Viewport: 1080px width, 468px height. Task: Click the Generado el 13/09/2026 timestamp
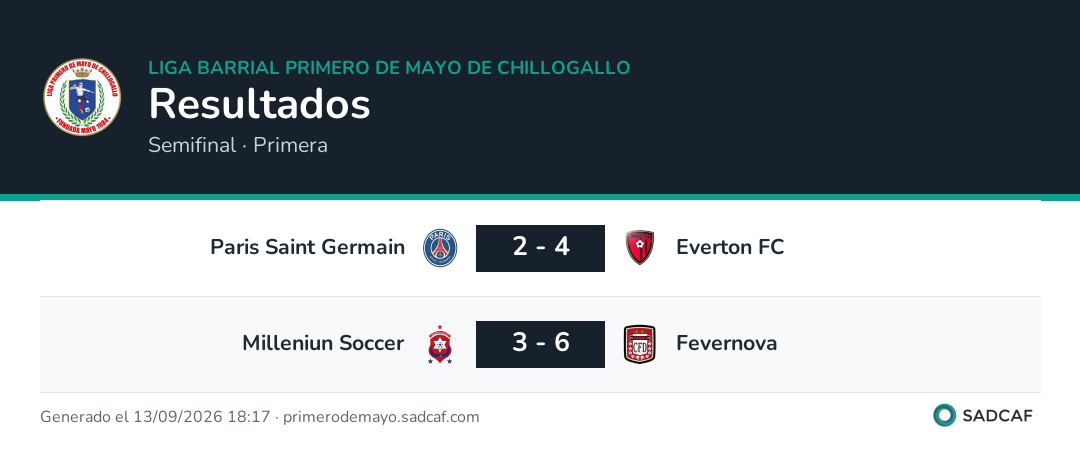pyautogui.click(x=155, y=417)
